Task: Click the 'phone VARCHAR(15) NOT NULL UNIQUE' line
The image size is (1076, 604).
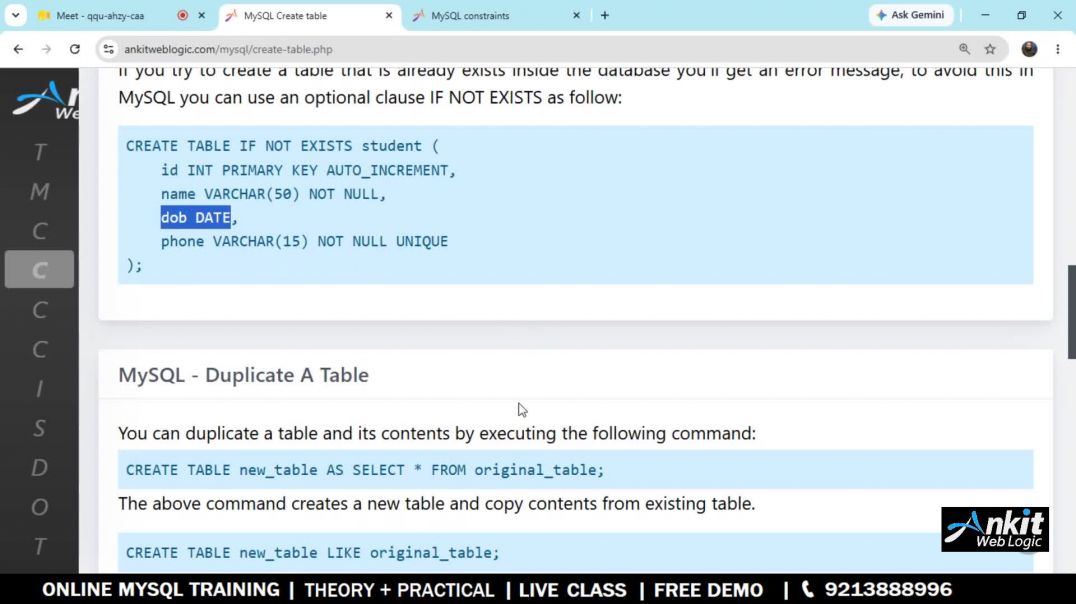Action: [x=304, y=241]
